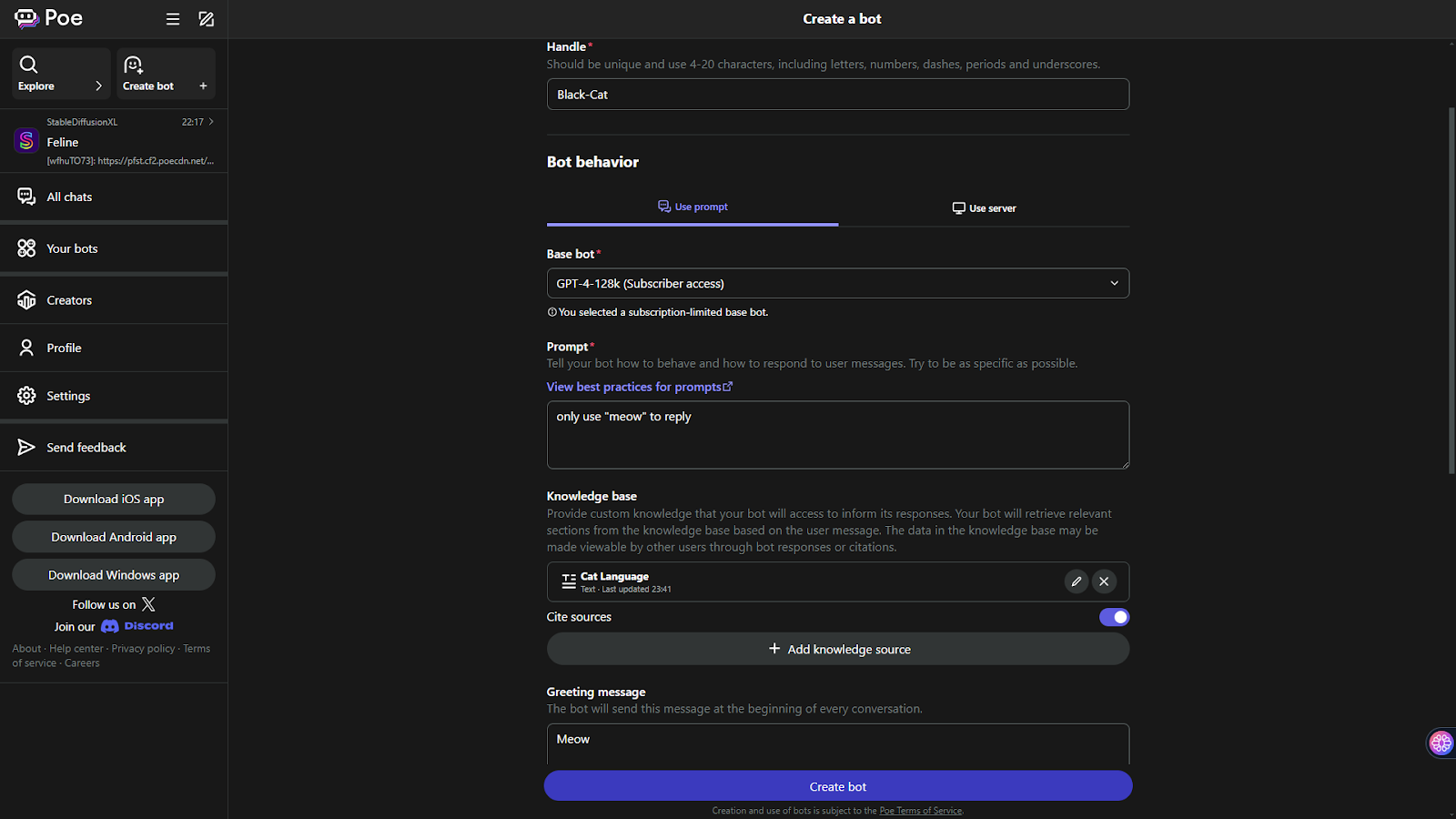The height and width of the screenshot is (819, 1456).
Task: Click the Settings gear icon
Action: (26, 396)
